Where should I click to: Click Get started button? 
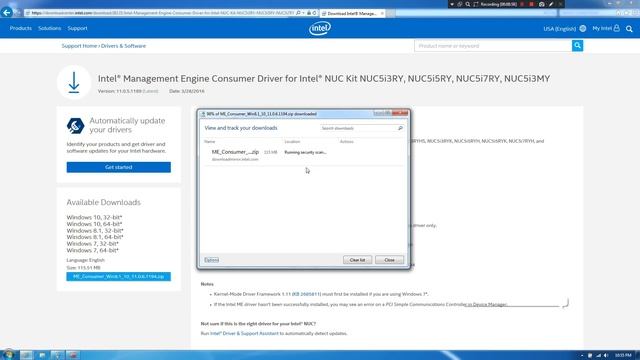click(119, 167)
